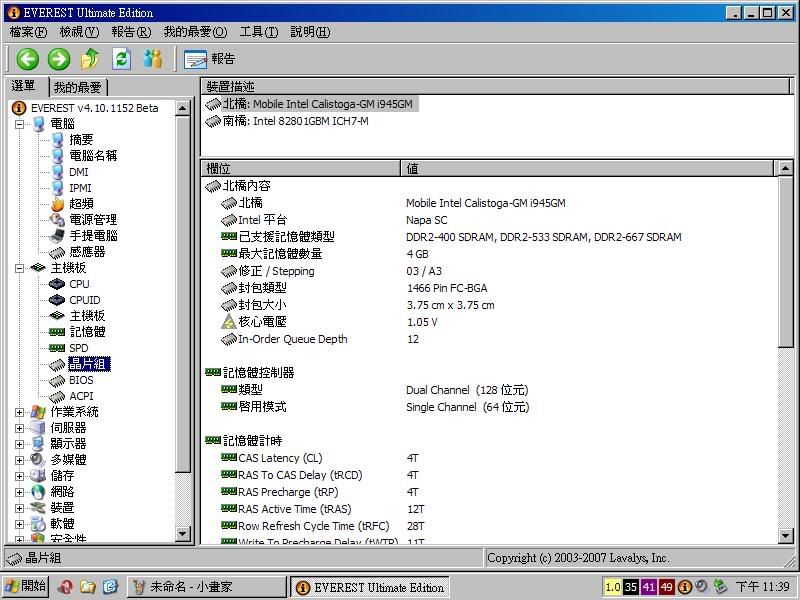800x600 pixels.
Task: Switch to the 選單 tab
Action: coord(24,86)
